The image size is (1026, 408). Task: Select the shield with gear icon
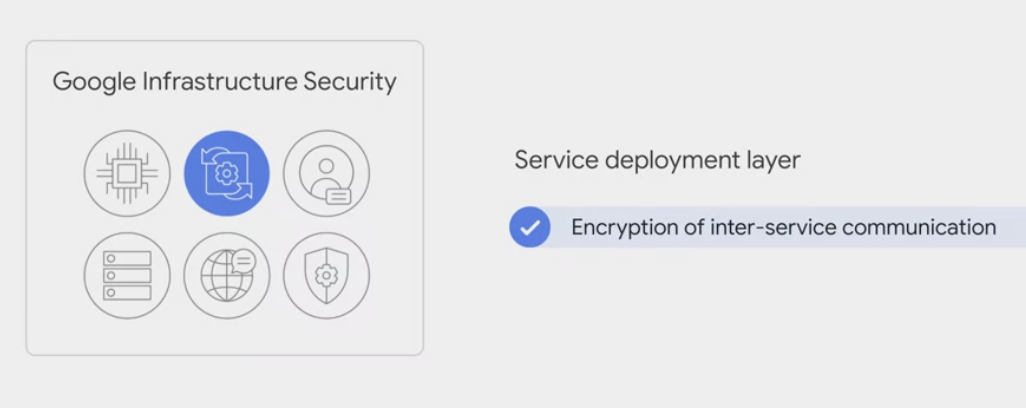coord(326,275)
